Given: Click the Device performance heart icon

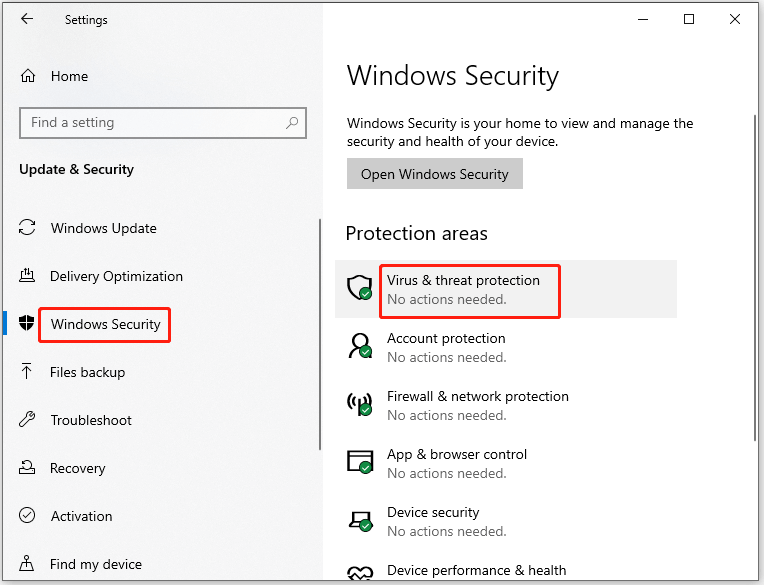Looking at the screenshot, I should point(360,572).
